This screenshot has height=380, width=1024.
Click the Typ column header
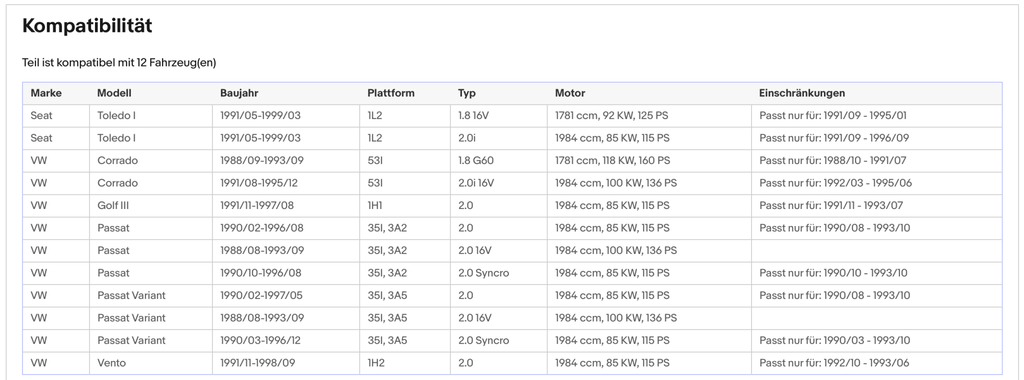[467, 93]
